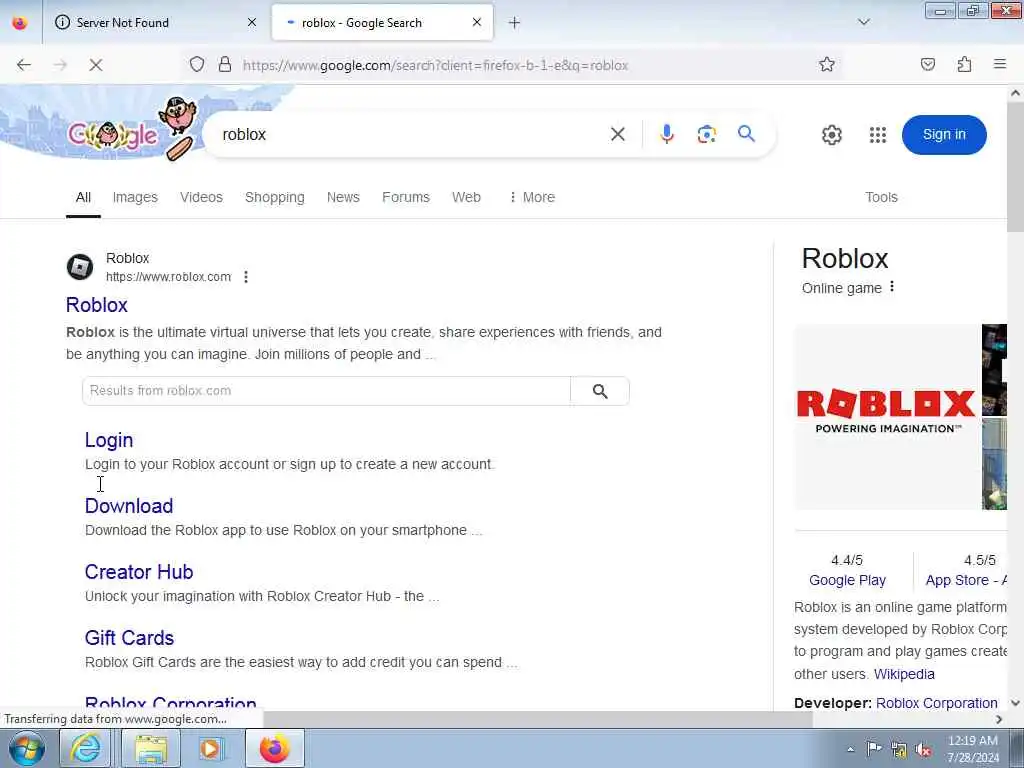Bookmark this page with the star icon
This screenshot has width=1024, height=768.
tap(827, 65)
